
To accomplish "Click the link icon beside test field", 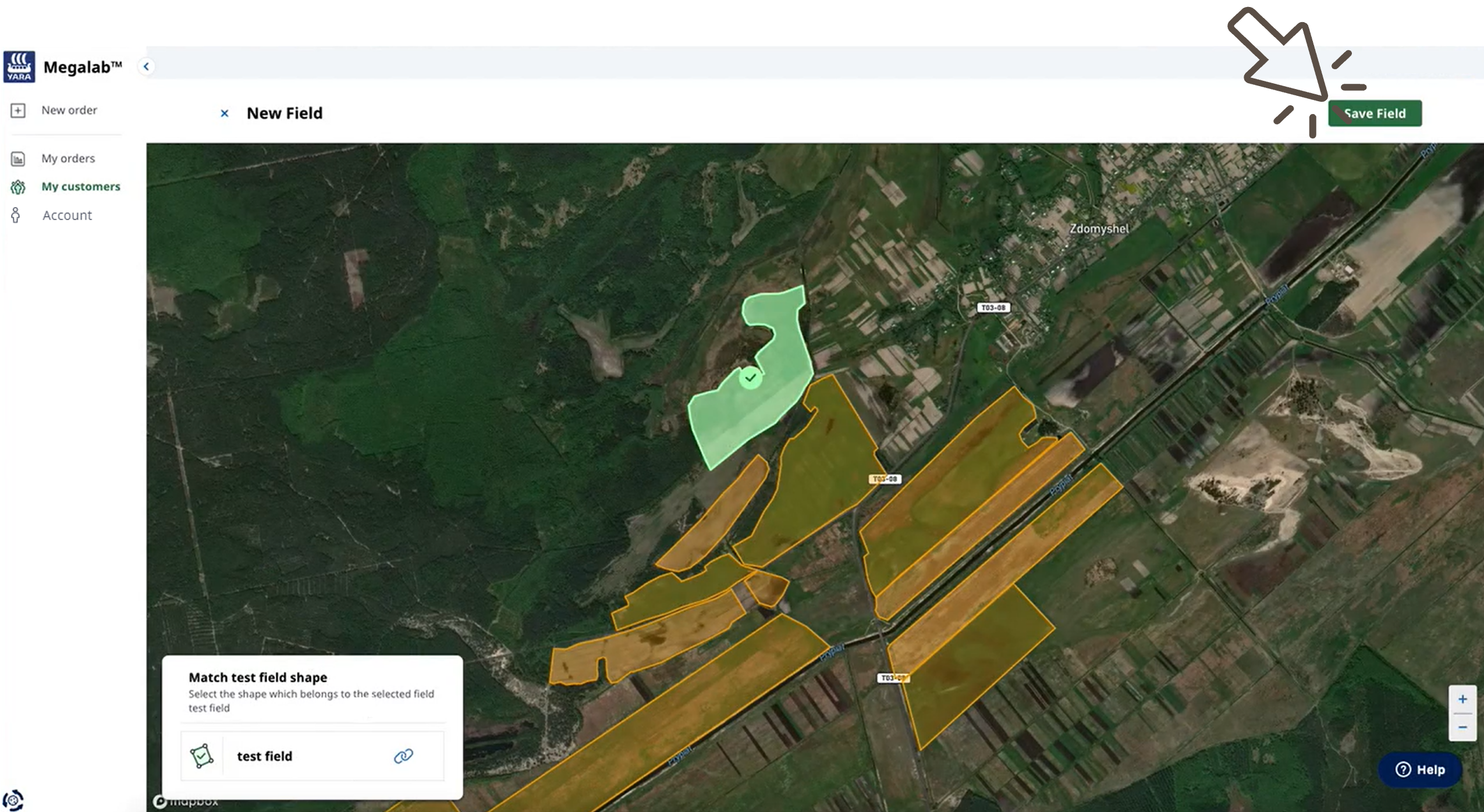I will coord(403,756).
